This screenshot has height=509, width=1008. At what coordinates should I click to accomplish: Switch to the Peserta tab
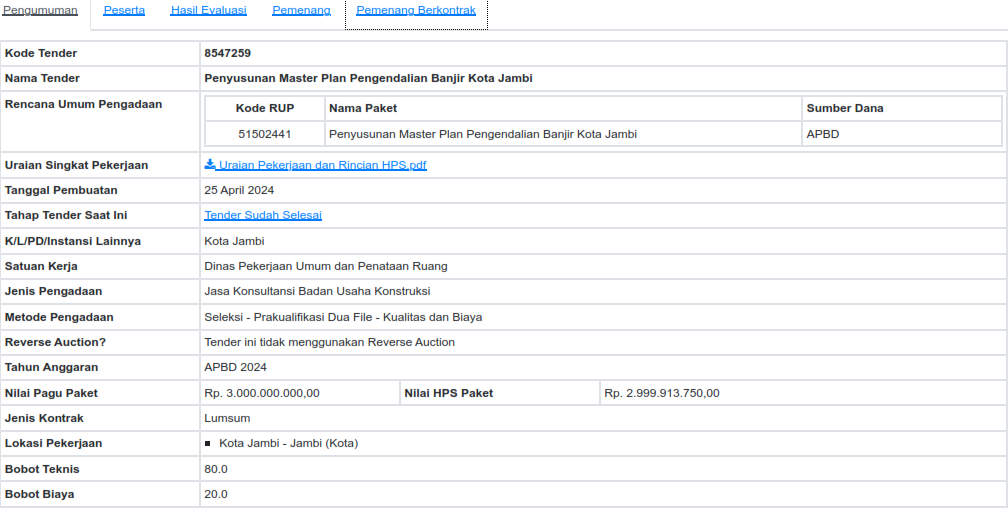[x=124, y=10]
